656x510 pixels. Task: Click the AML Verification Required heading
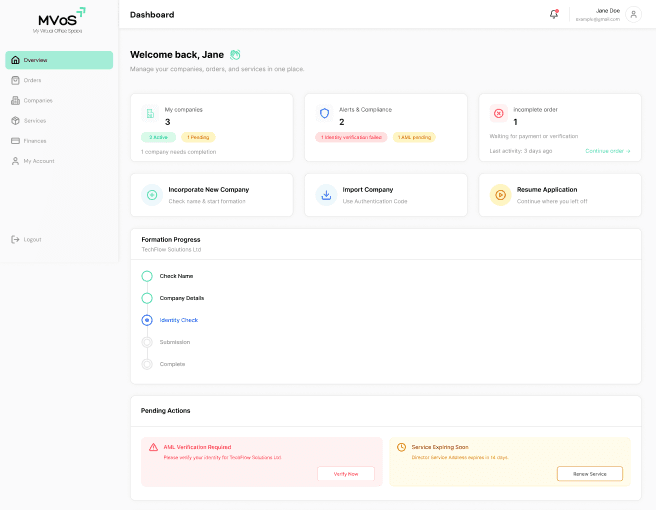[197, 447]
